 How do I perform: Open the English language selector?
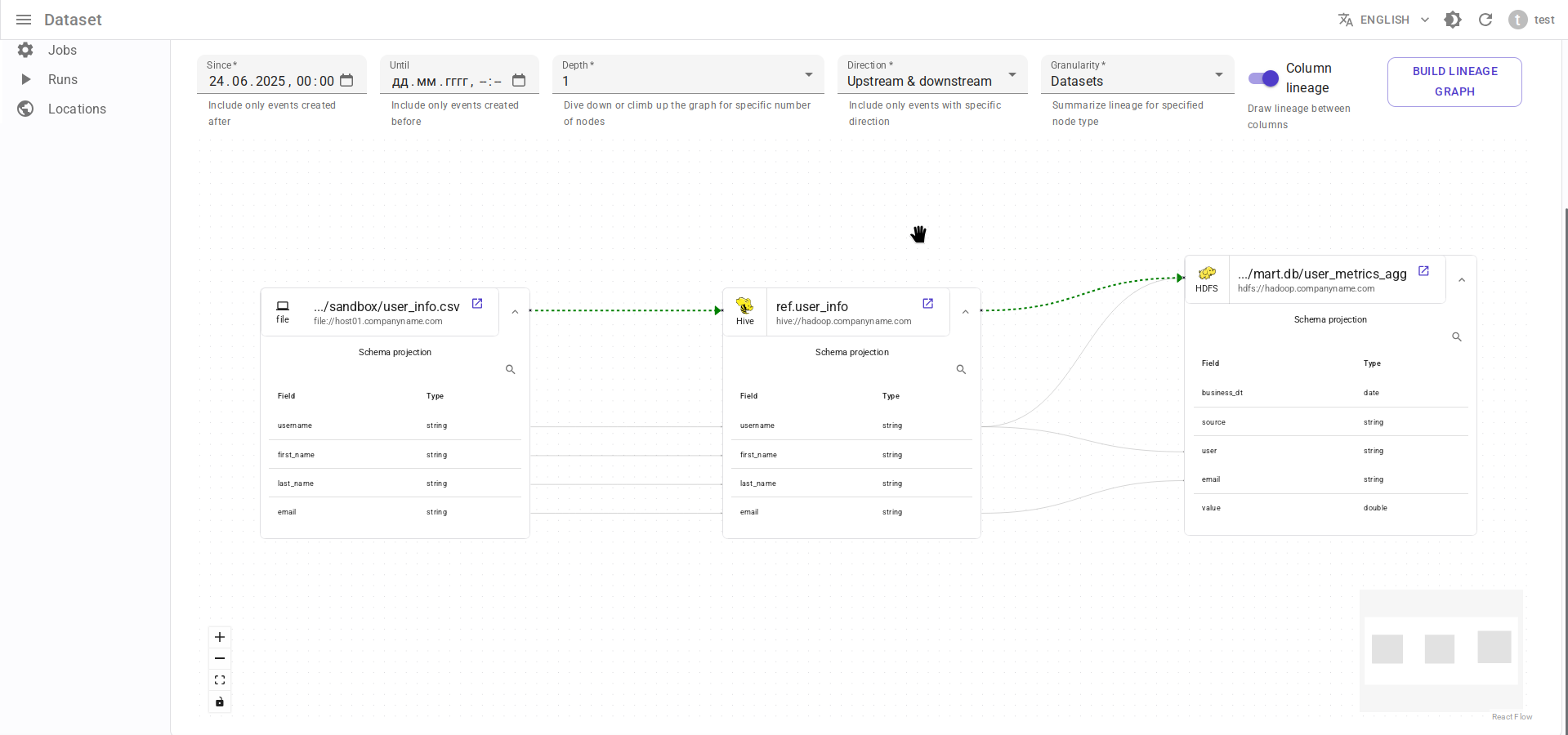point(1383,20)
